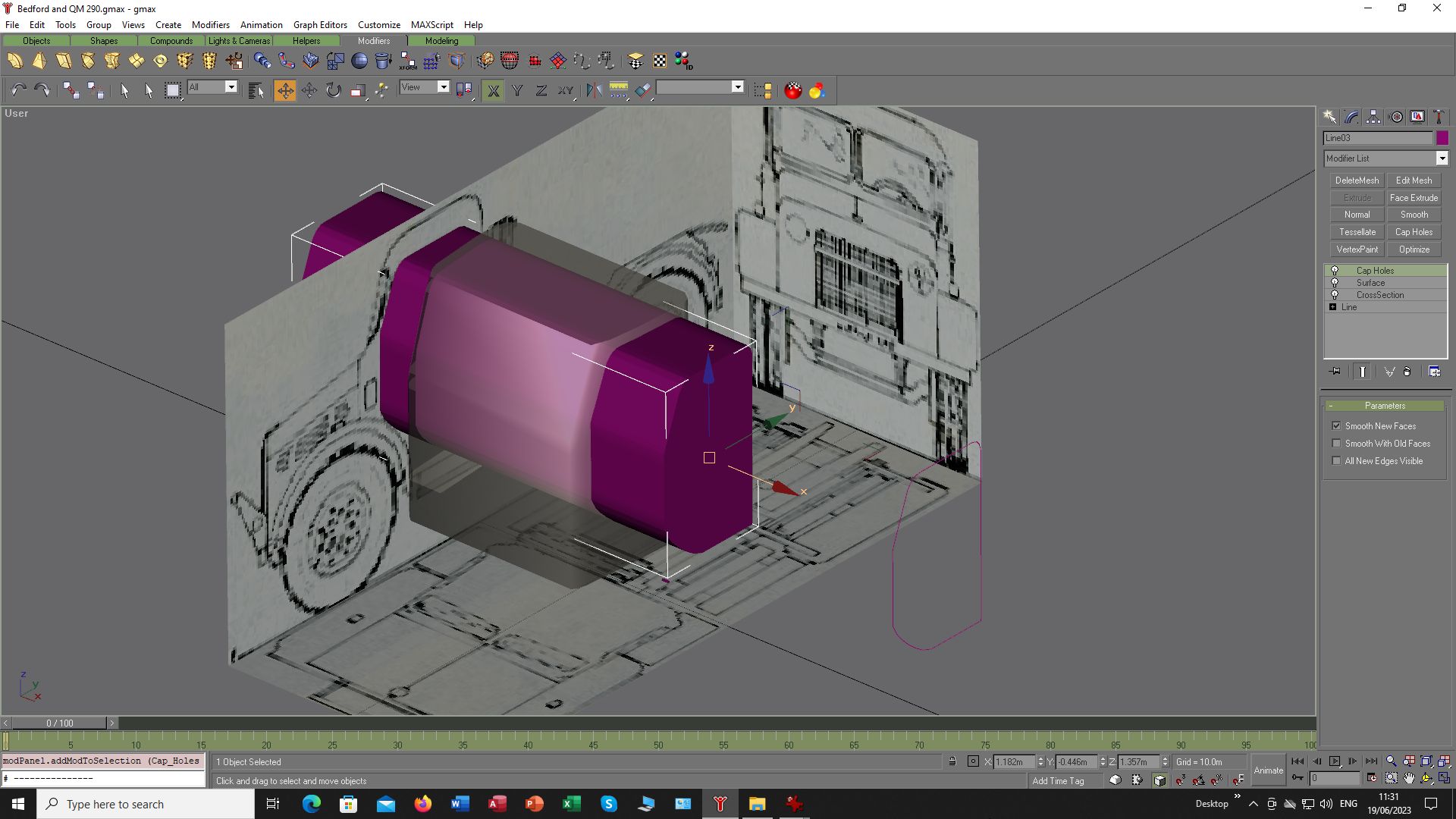Click the Undo arrow icon
This screenshot has height=819, width=1456.
pyautogui.click(x=18, y=90)
